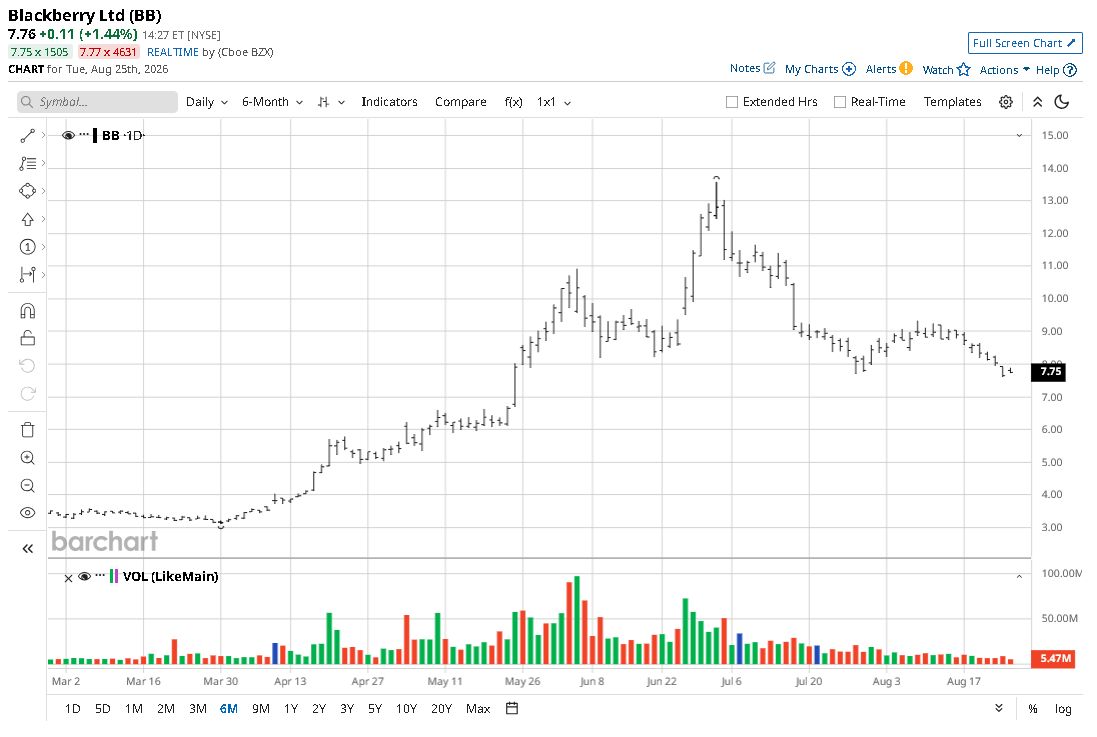1097x737 pixels.
Task: Collapse the VOL pane chevron
Action: tap(1019, 577)
